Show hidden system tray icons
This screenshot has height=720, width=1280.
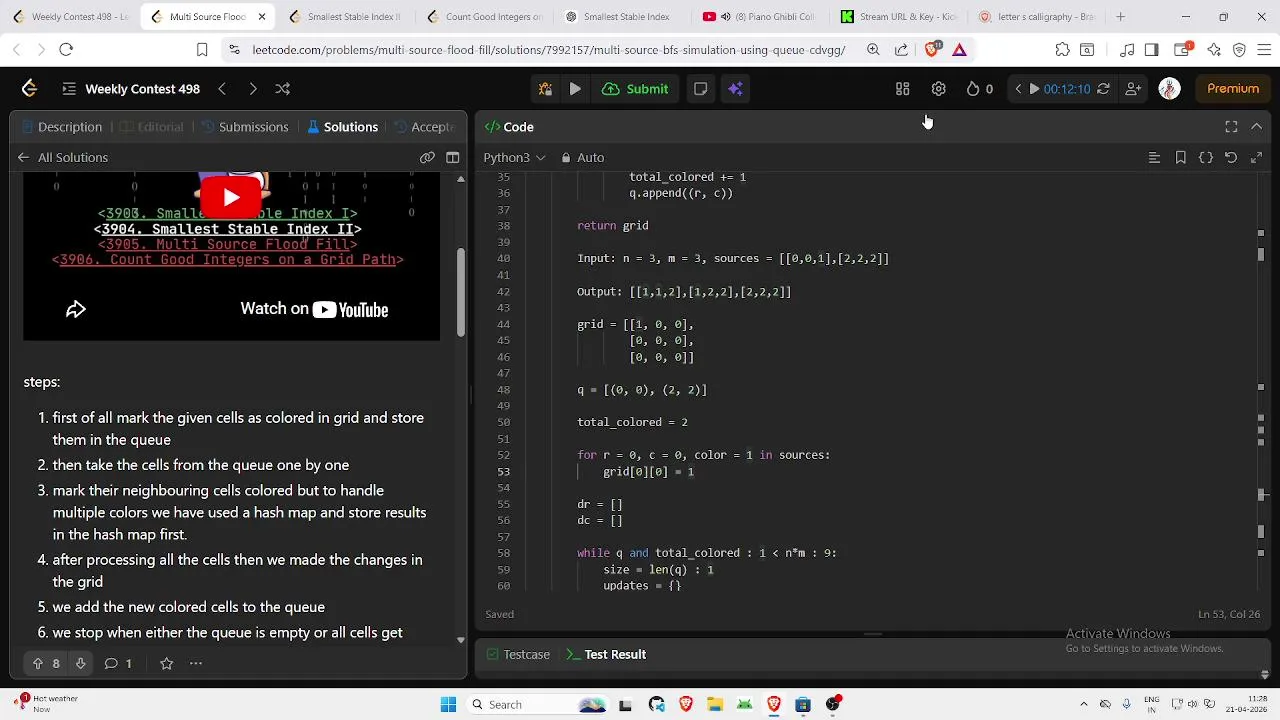tap(1083, 704)
